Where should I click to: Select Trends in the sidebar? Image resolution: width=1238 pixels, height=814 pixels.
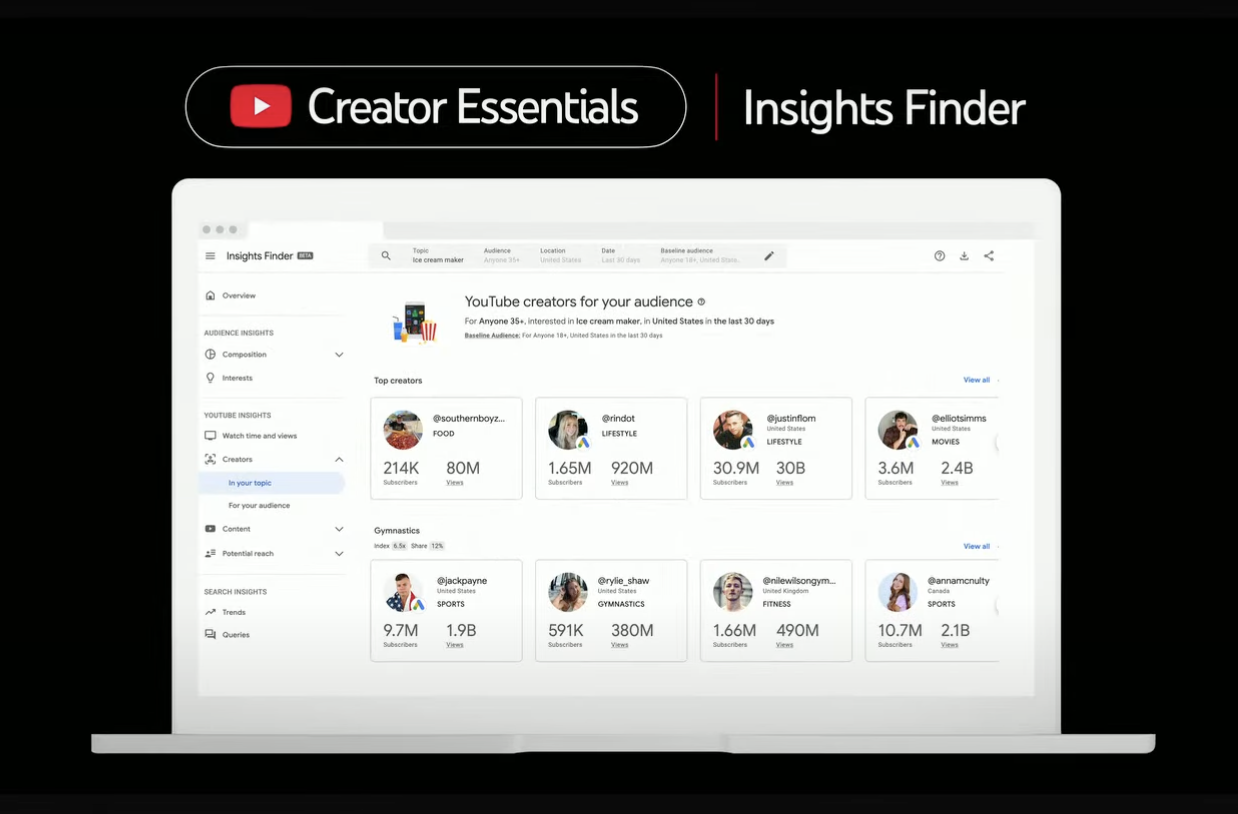(x=234, y=612)
